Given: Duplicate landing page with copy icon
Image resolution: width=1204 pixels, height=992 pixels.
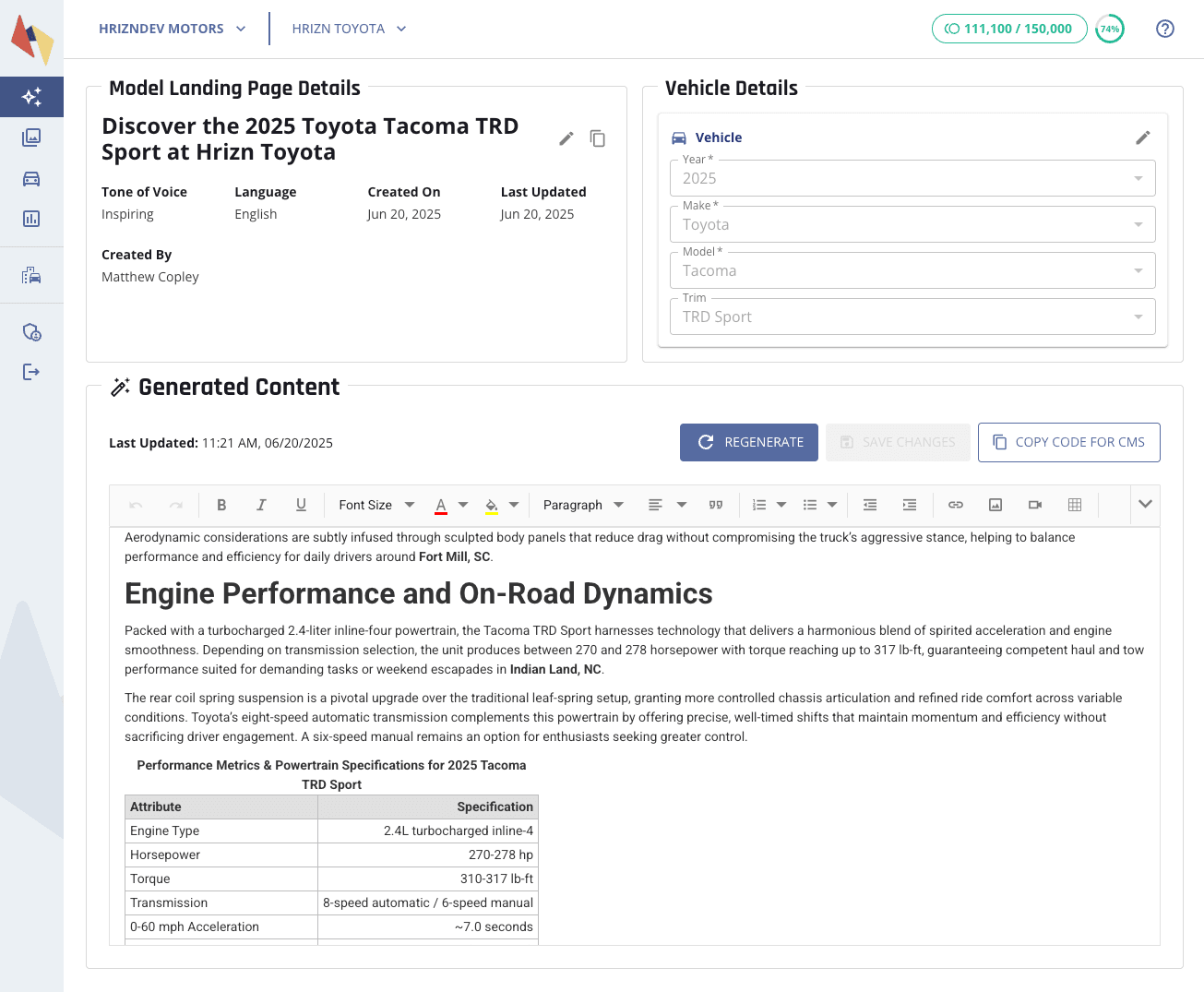Looking at the screenshot, I should coord(598,138).
